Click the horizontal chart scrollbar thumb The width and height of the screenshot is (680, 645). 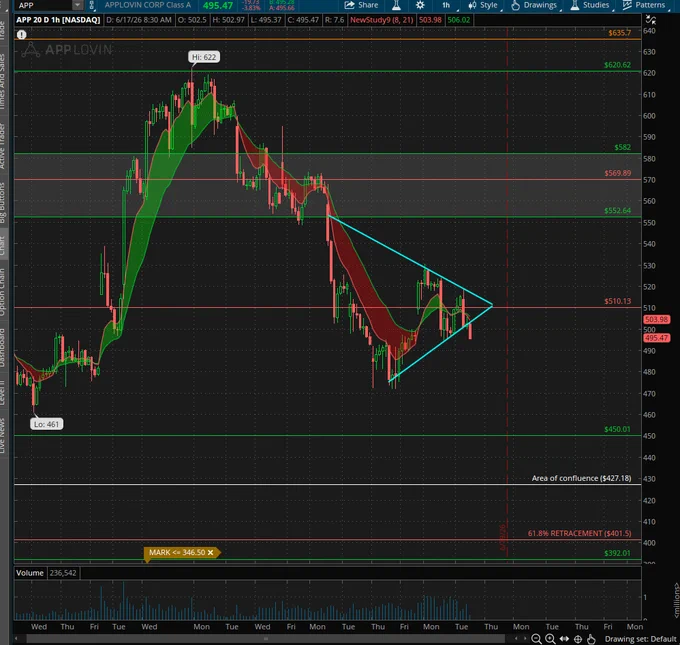click(x=265, y=638)
